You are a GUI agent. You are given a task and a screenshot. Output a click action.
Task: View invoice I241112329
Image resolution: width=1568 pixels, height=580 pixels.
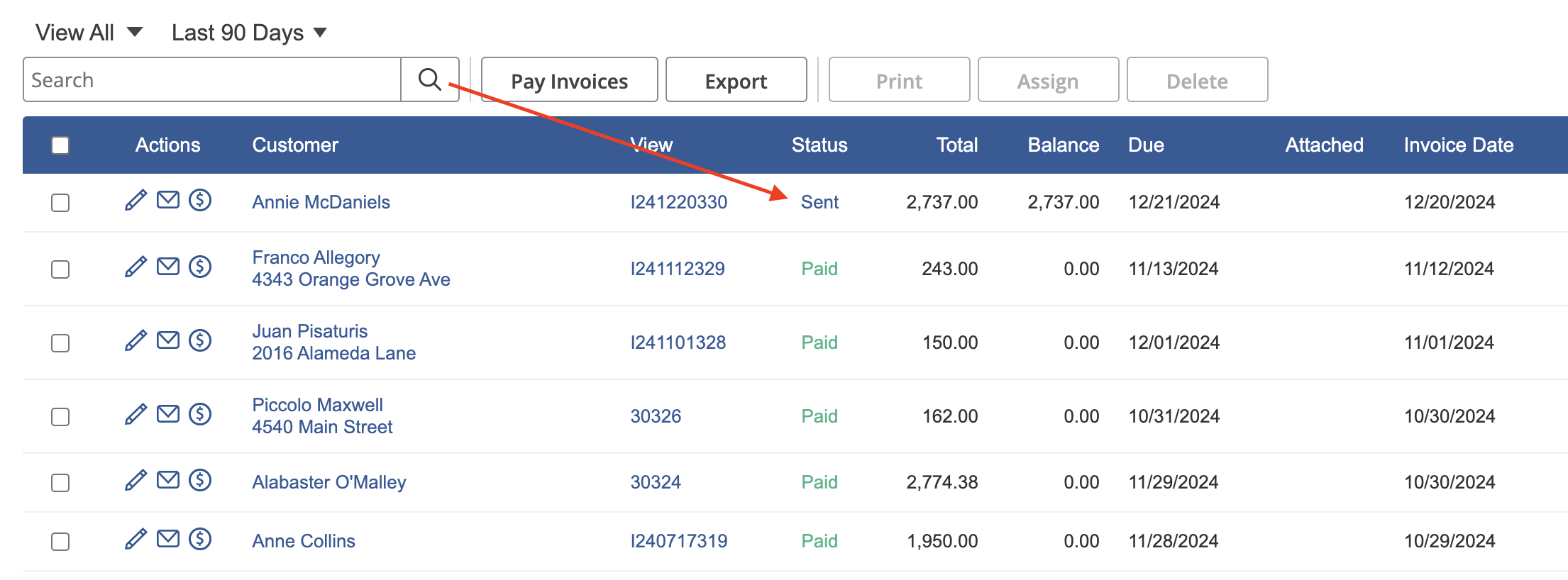pyautogui.click(x=678, y=269)
